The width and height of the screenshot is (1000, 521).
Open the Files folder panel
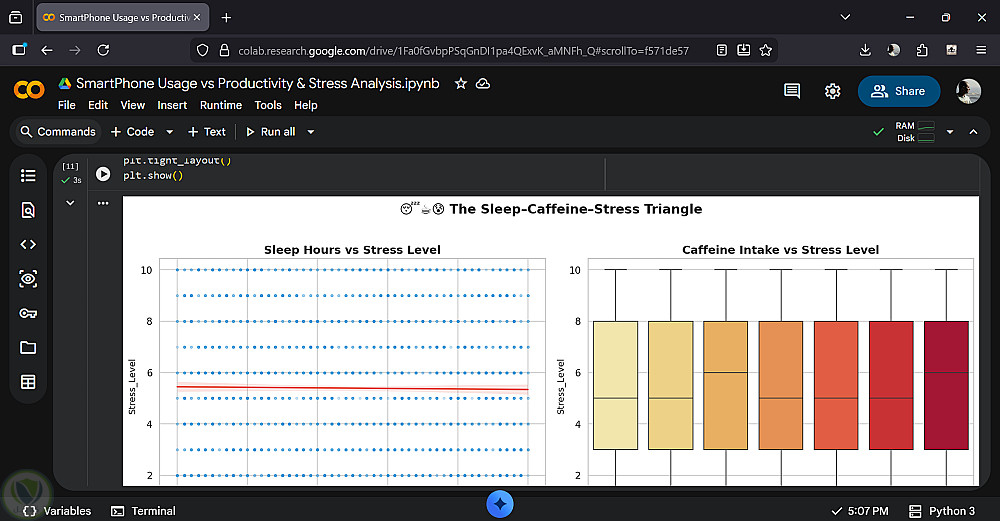(x=28, y=347)
